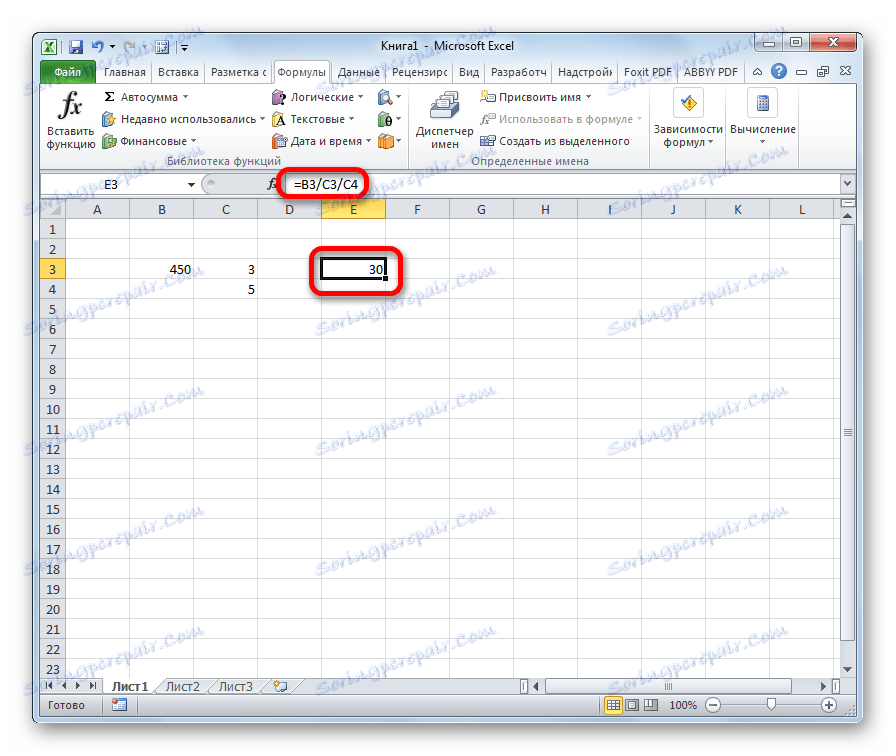This screenshot has width=896, height=756.
Task: Switch to the Надстройки tab
Action: tap(585, 73)
